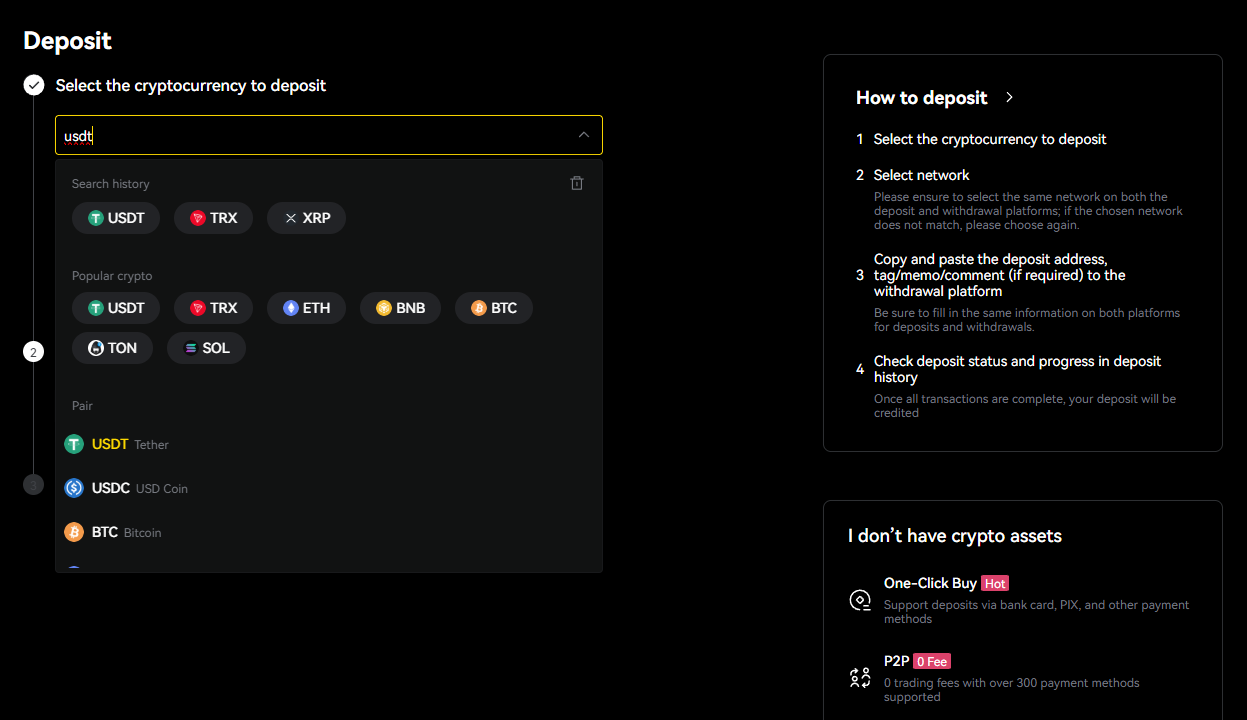The image size is (1247, 720).
Task: Click the Tether logo in the Pair list
Action: [74, 444]
